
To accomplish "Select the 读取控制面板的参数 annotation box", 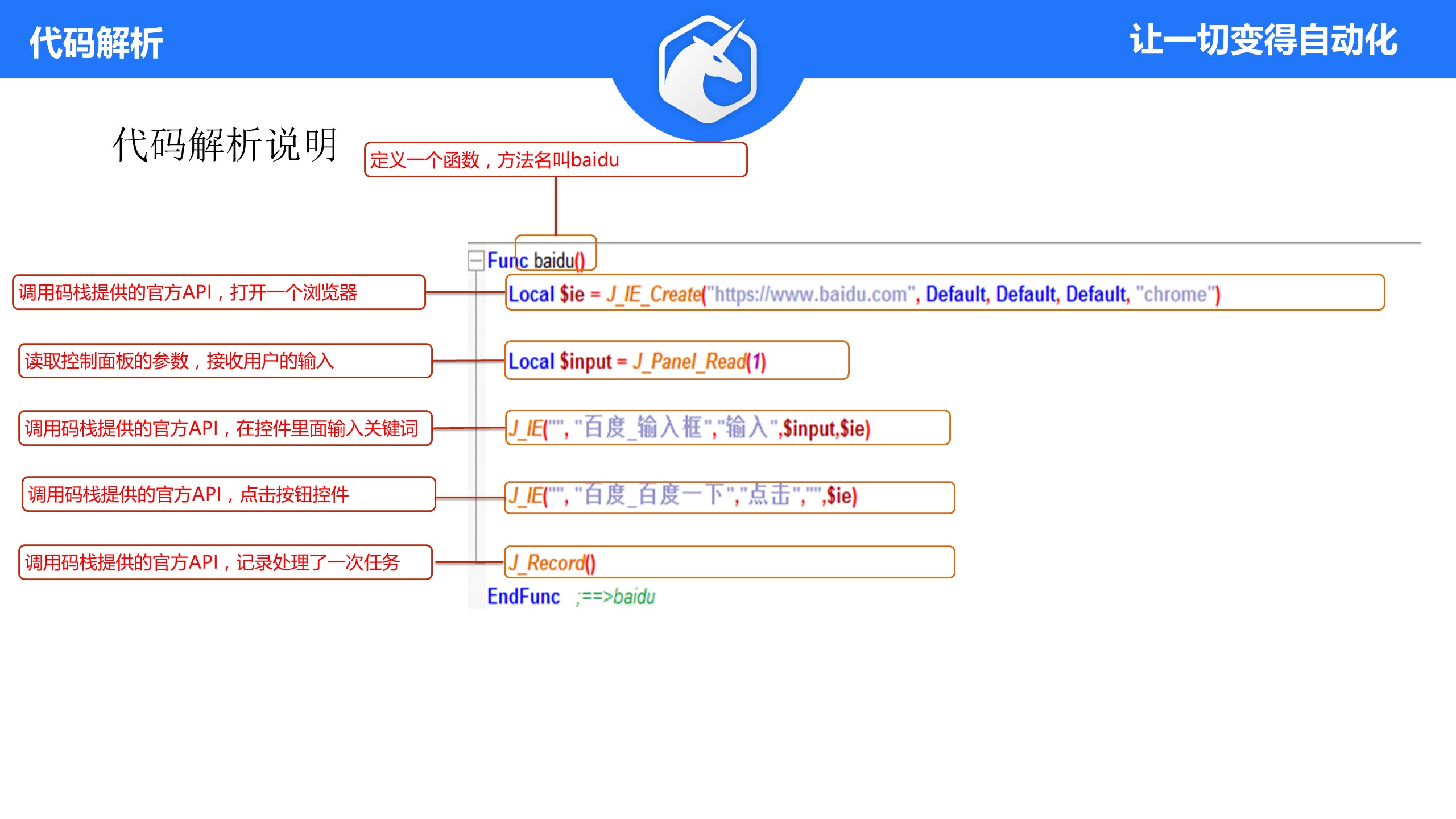I will pos(225,361).
